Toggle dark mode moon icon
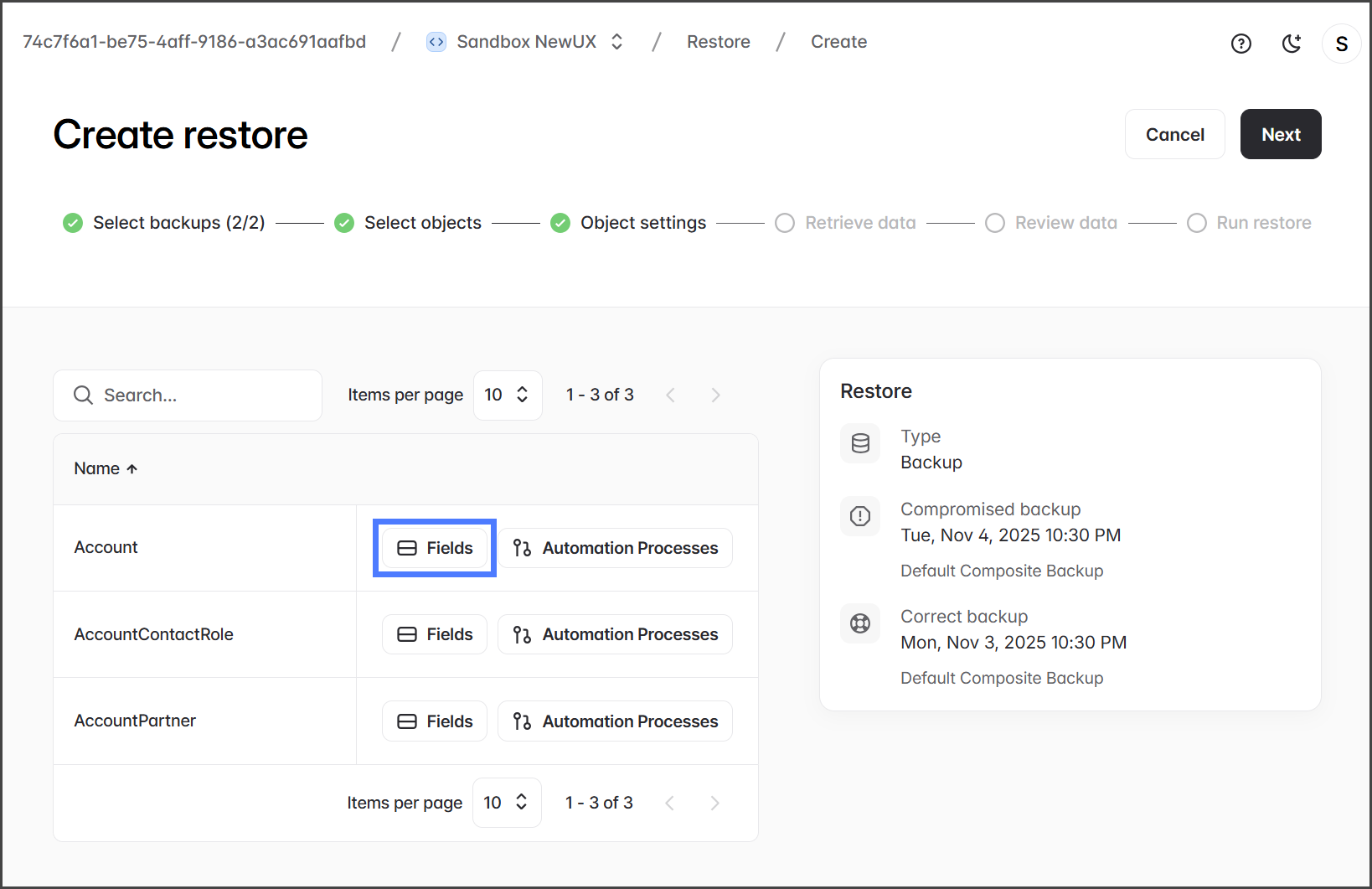This screenshot has height=889, width=1372. 1292,44
